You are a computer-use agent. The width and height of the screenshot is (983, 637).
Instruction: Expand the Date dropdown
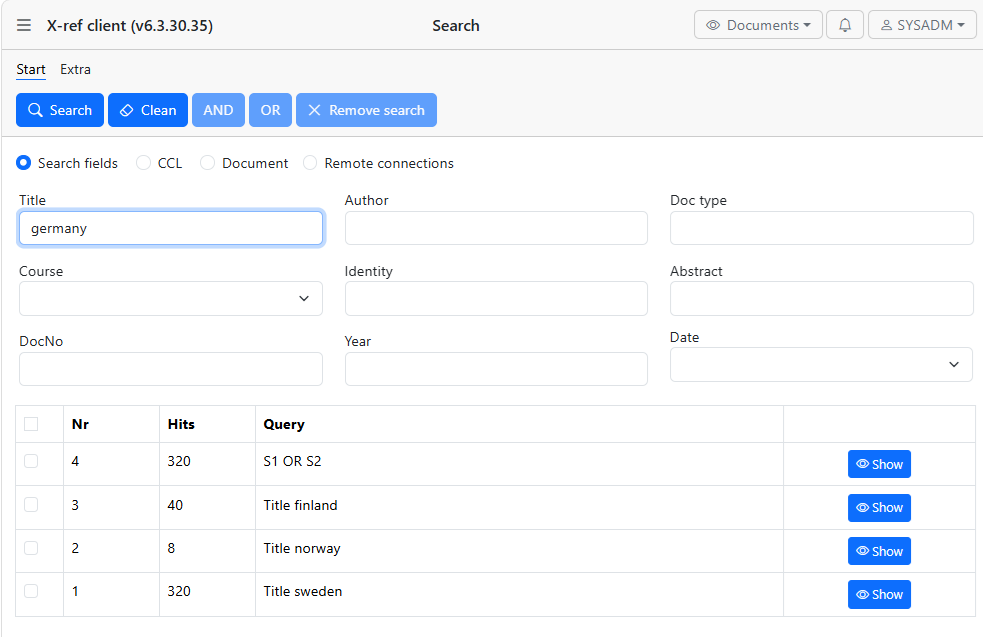821,364
